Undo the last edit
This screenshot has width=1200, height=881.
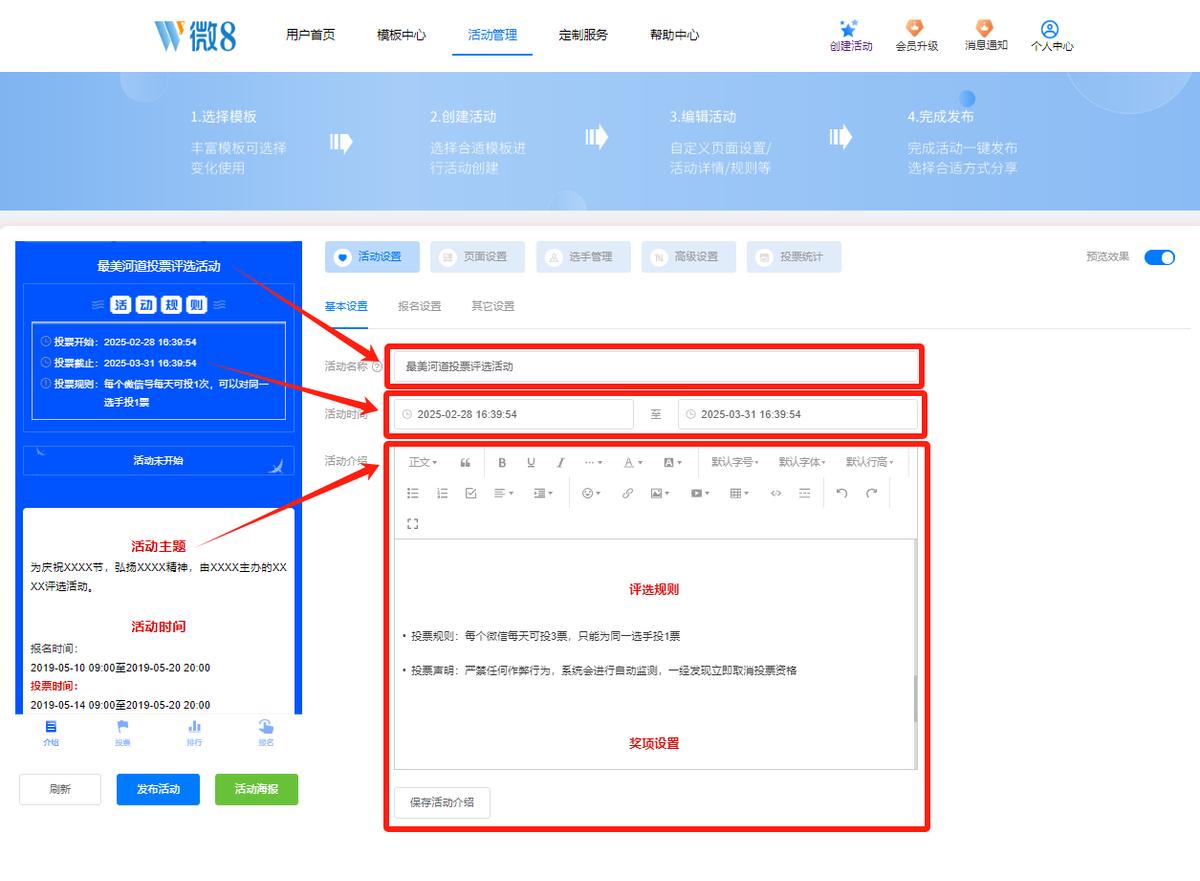[x=842, y=493]
